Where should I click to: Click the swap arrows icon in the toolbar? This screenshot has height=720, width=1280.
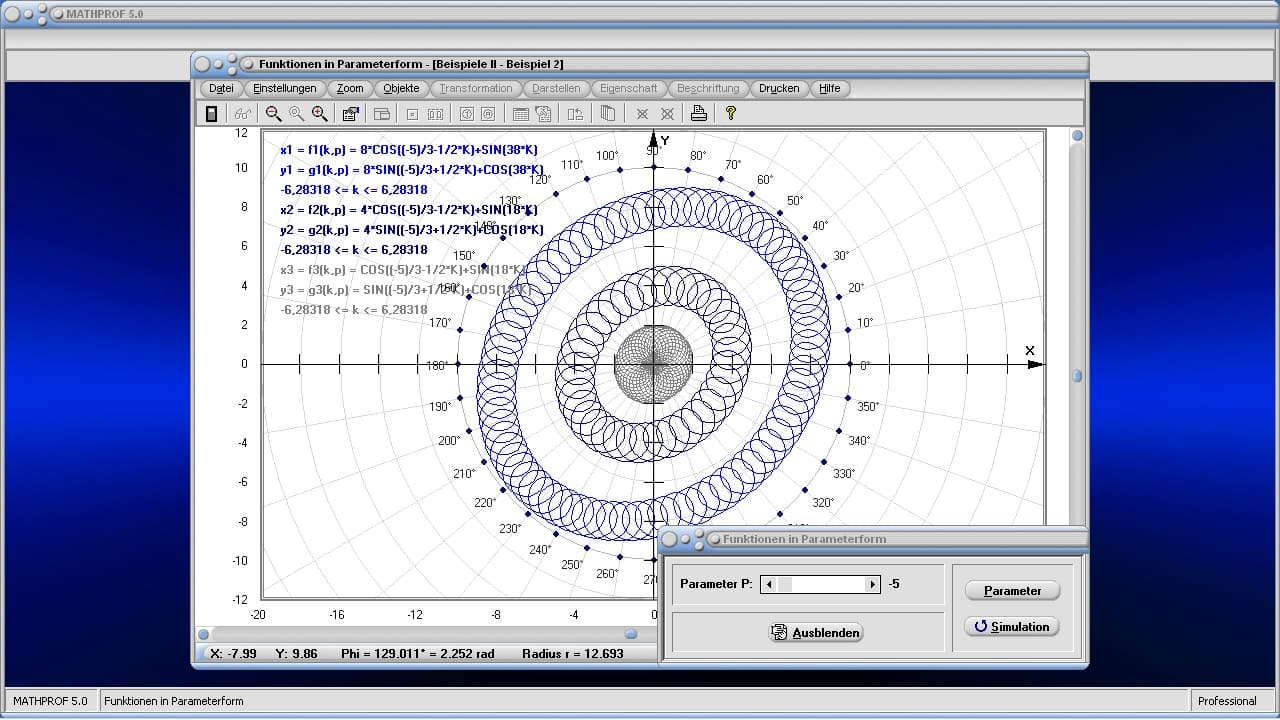(575, 114)
